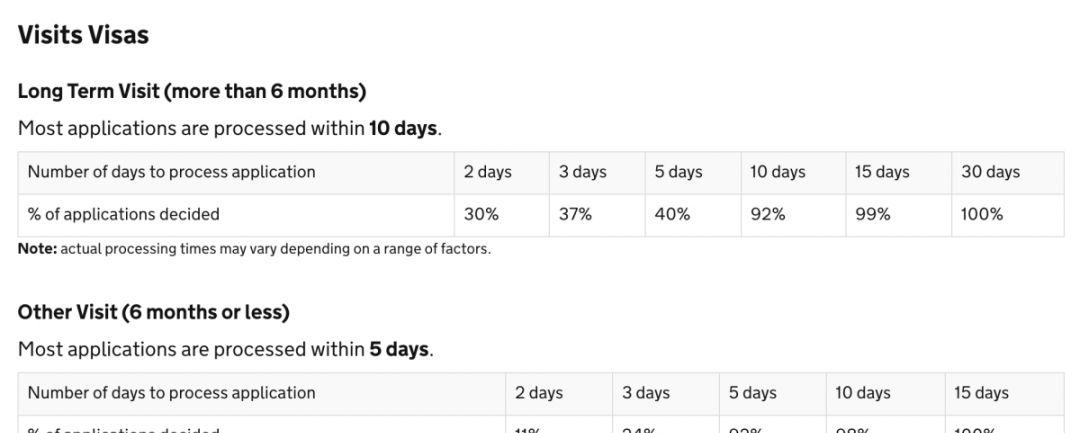This screenshot has height=433, width=1080.
Task: Select the Long Term Visit section heading
Action: click(192, 91)
